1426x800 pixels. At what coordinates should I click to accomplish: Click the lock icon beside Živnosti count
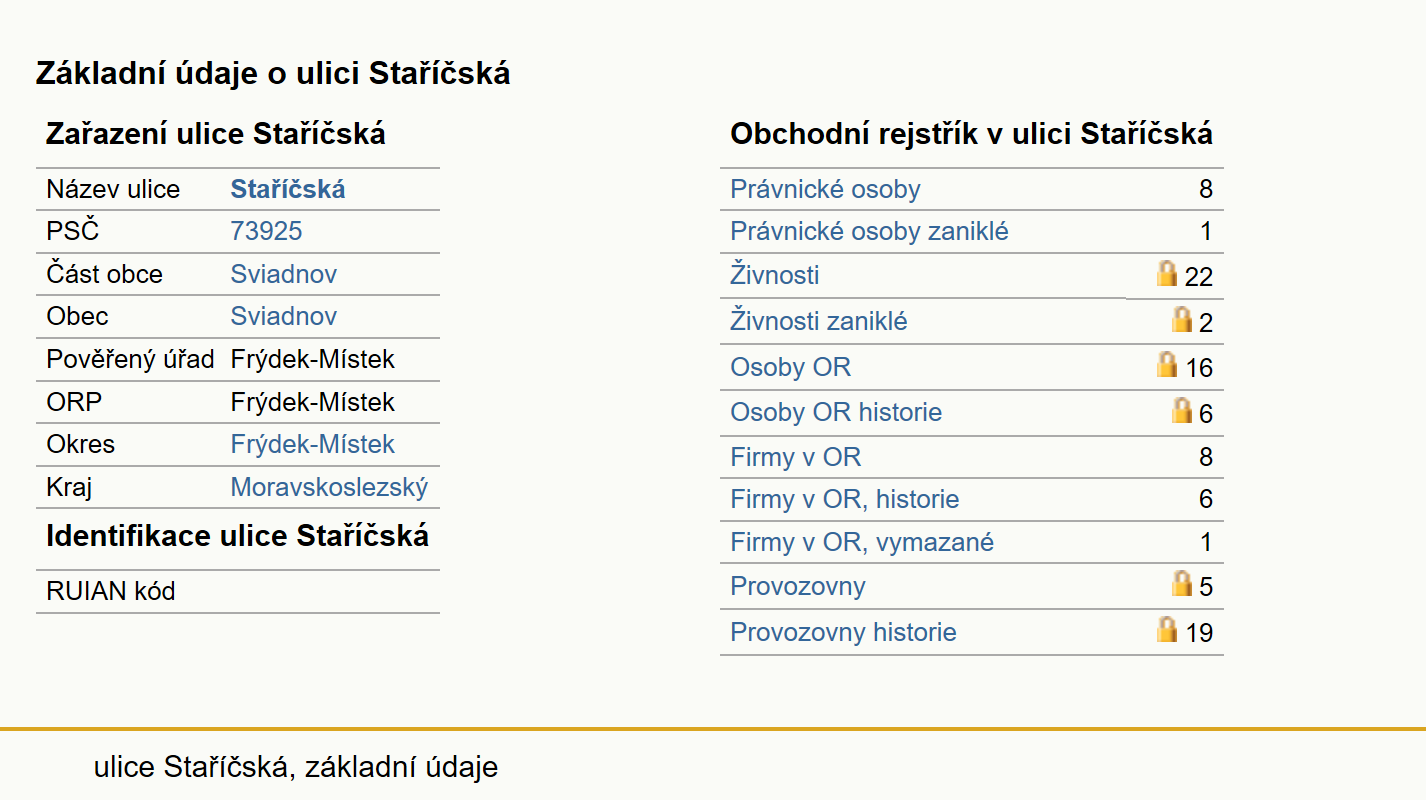click(x=1167, y=273)
